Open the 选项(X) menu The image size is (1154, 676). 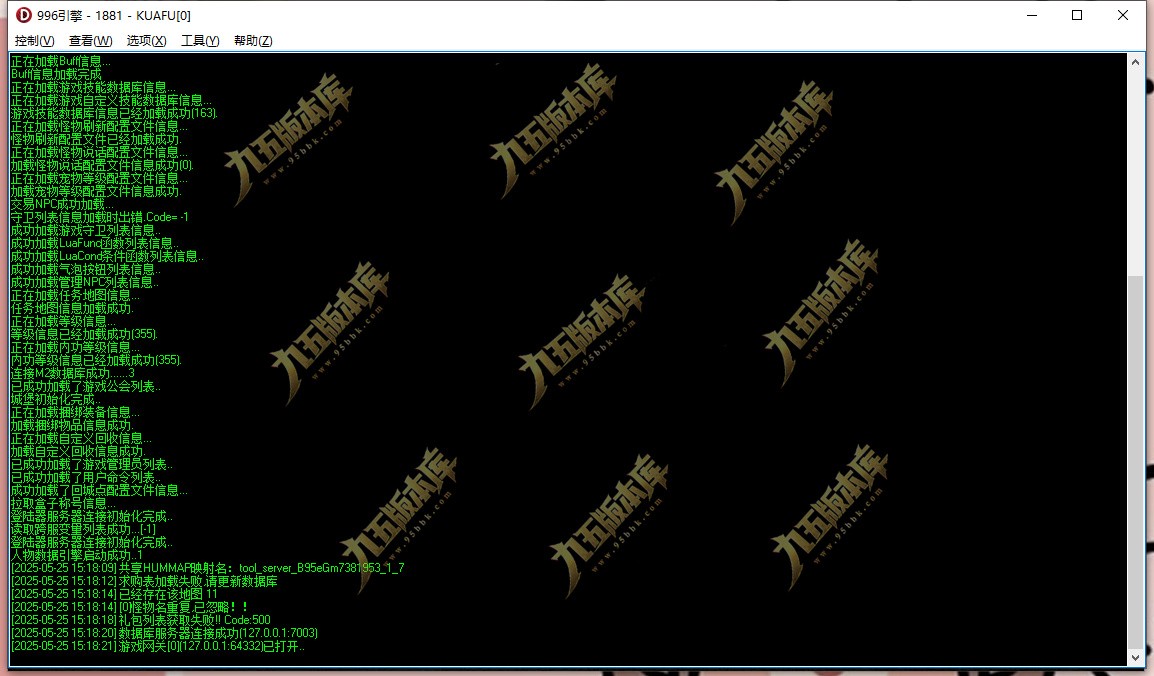(x=146, y=40)
